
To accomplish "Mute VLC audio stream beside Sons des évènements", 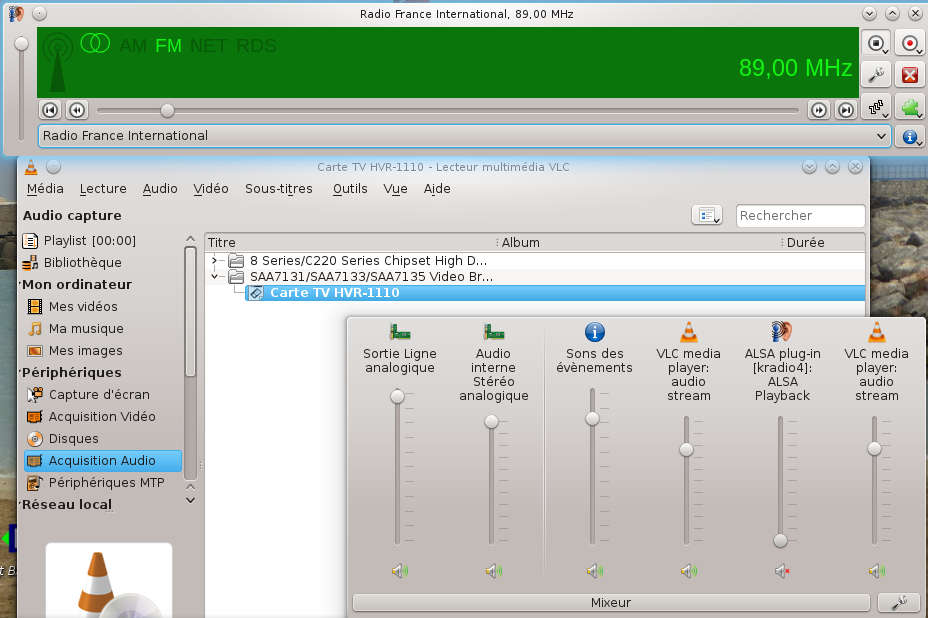I will [688, 571].
